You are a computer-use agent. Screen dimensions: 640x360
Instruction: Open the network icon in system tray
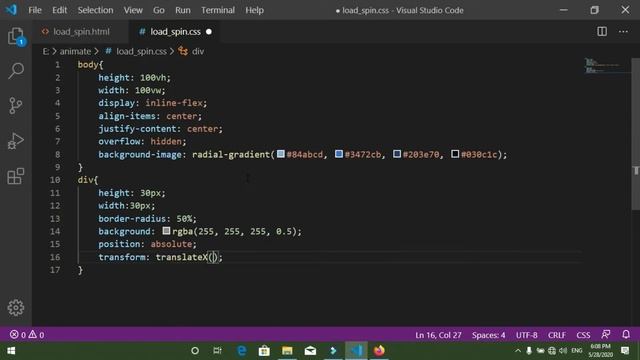tap(552, 351)
